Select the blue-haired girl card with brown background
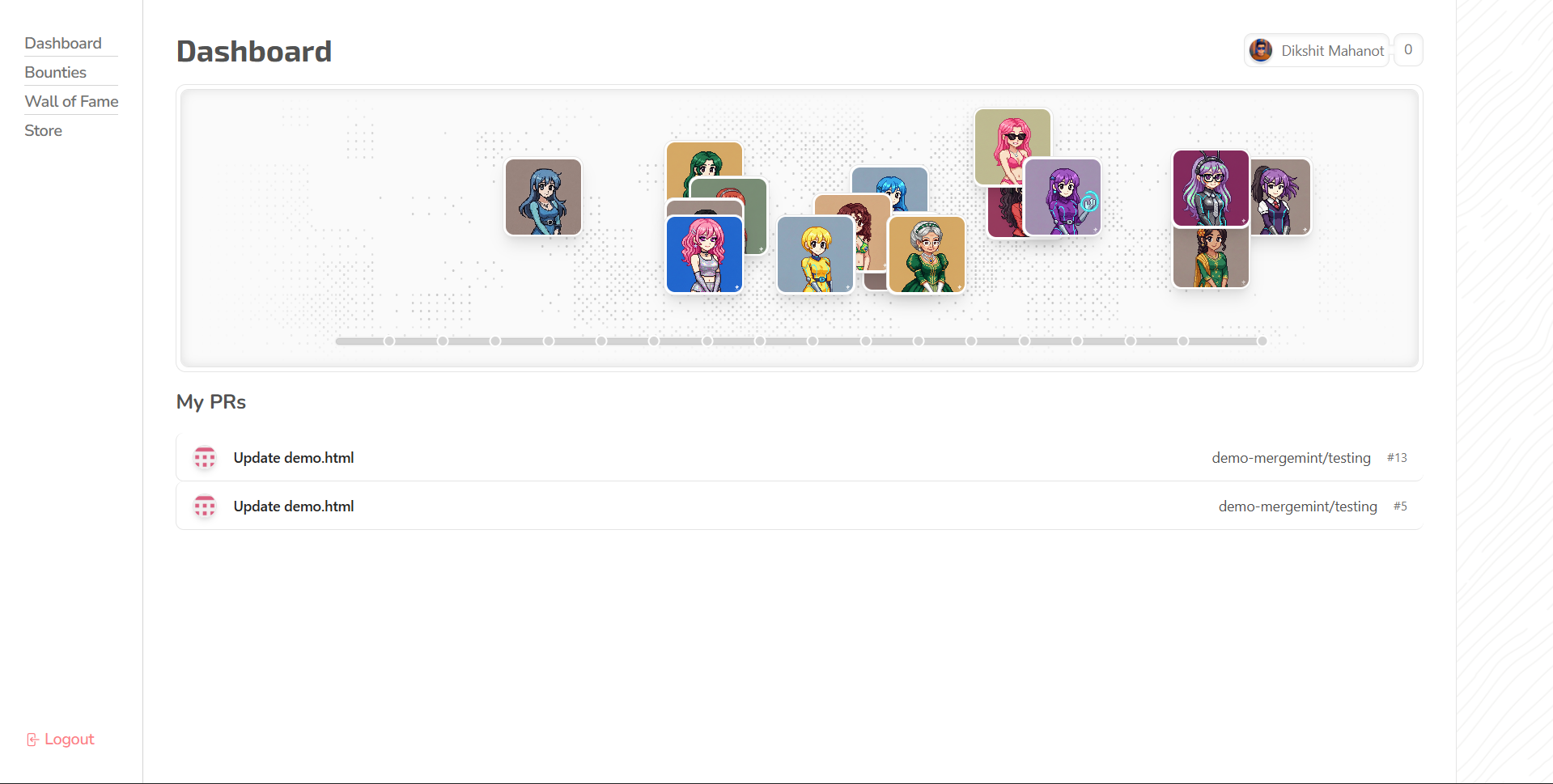The image size is (1553, 784). (543, 197)
